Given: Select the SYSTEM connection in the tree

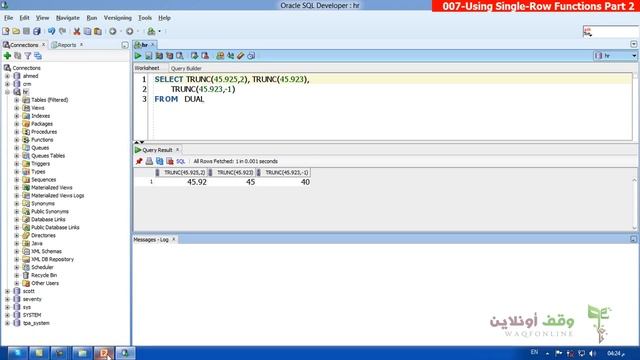Looking at the screenshot, I should pyautogui.click(x=32, y=315).
